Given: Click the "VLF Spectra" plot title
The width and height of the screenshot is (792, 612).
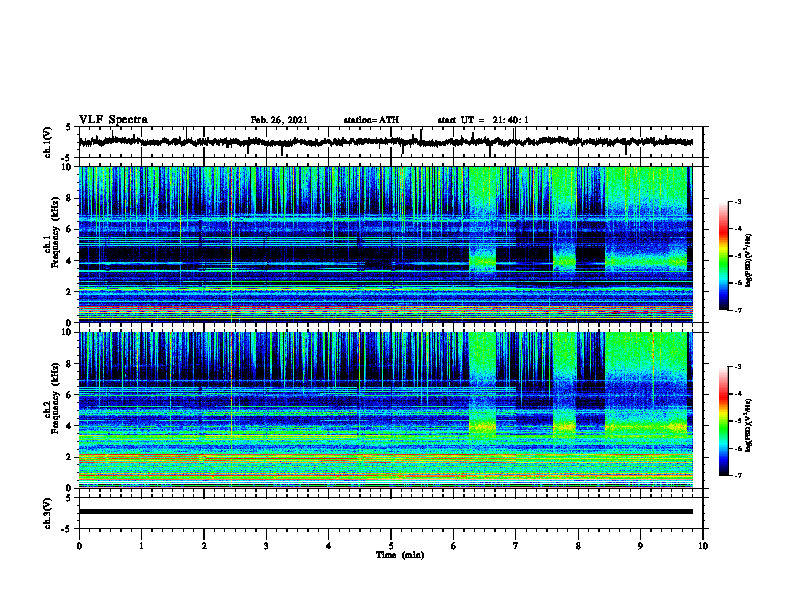Looking at the screenshot, I should coord(113,120).
